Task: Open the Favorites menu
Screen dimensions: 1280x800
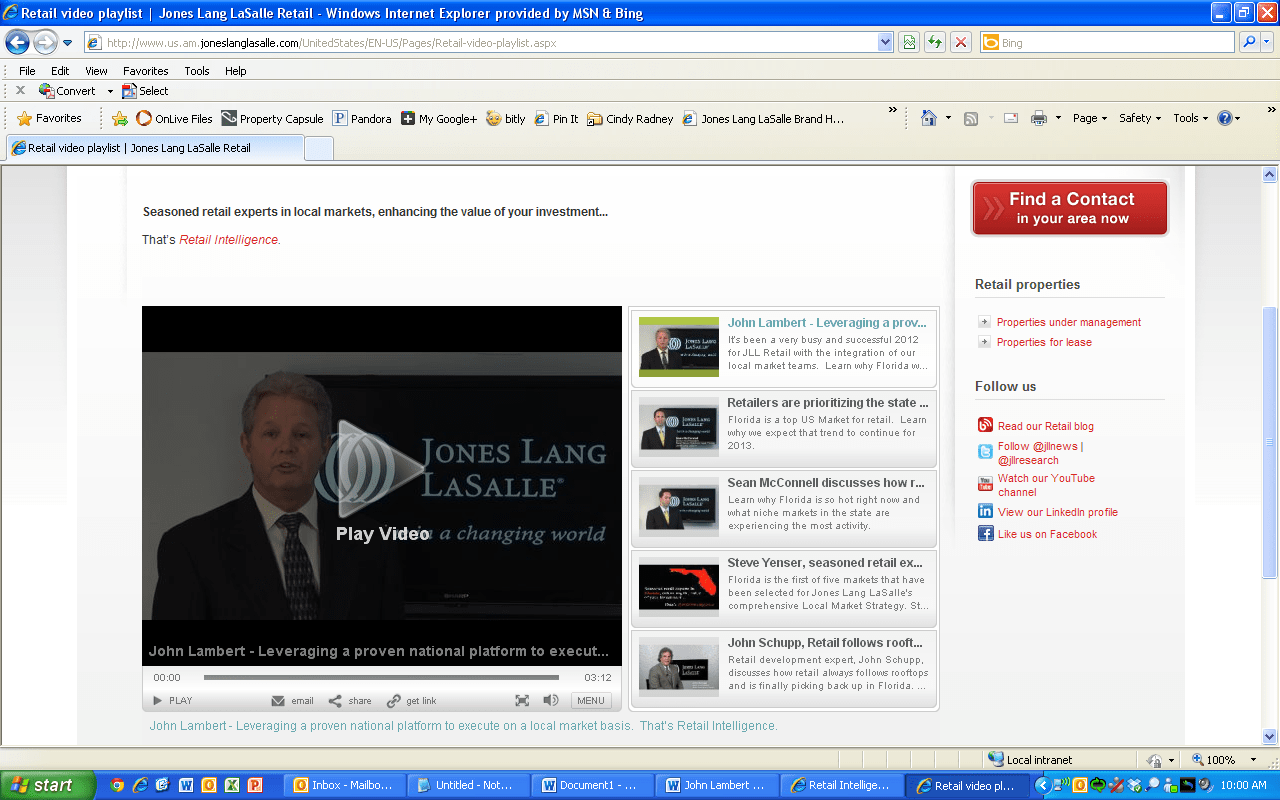Action: tap(146, 71)
